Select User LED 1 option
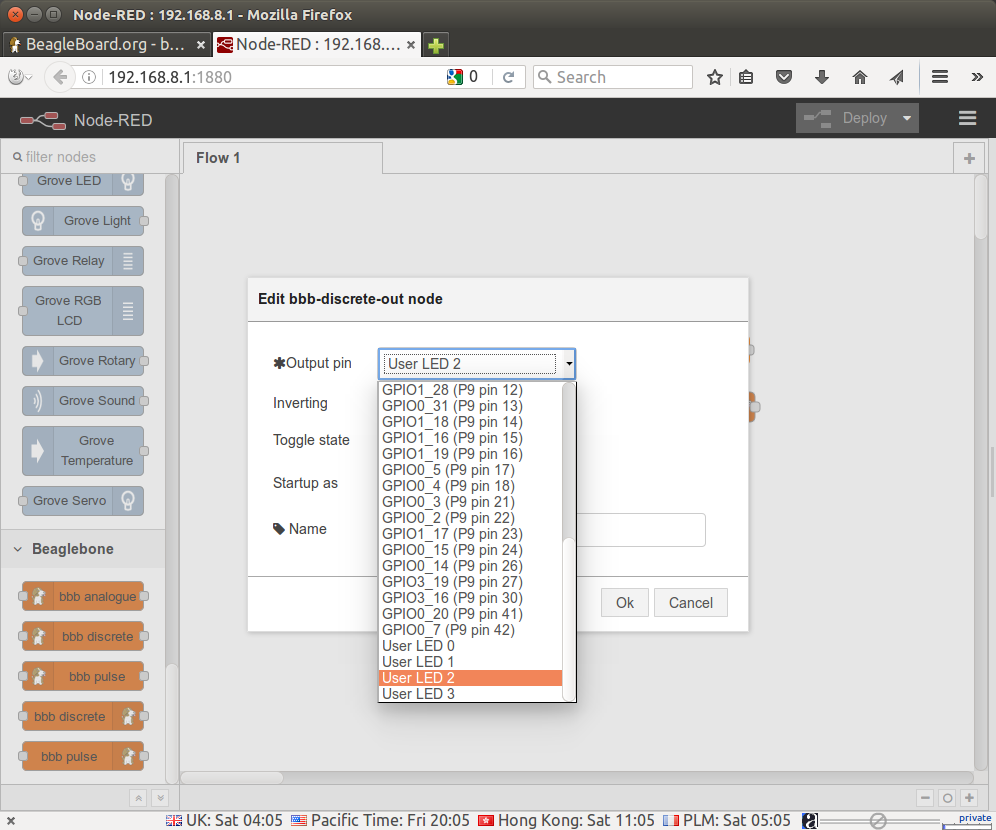The width and height of the screenshot is (996, 830). pos(470,662)
